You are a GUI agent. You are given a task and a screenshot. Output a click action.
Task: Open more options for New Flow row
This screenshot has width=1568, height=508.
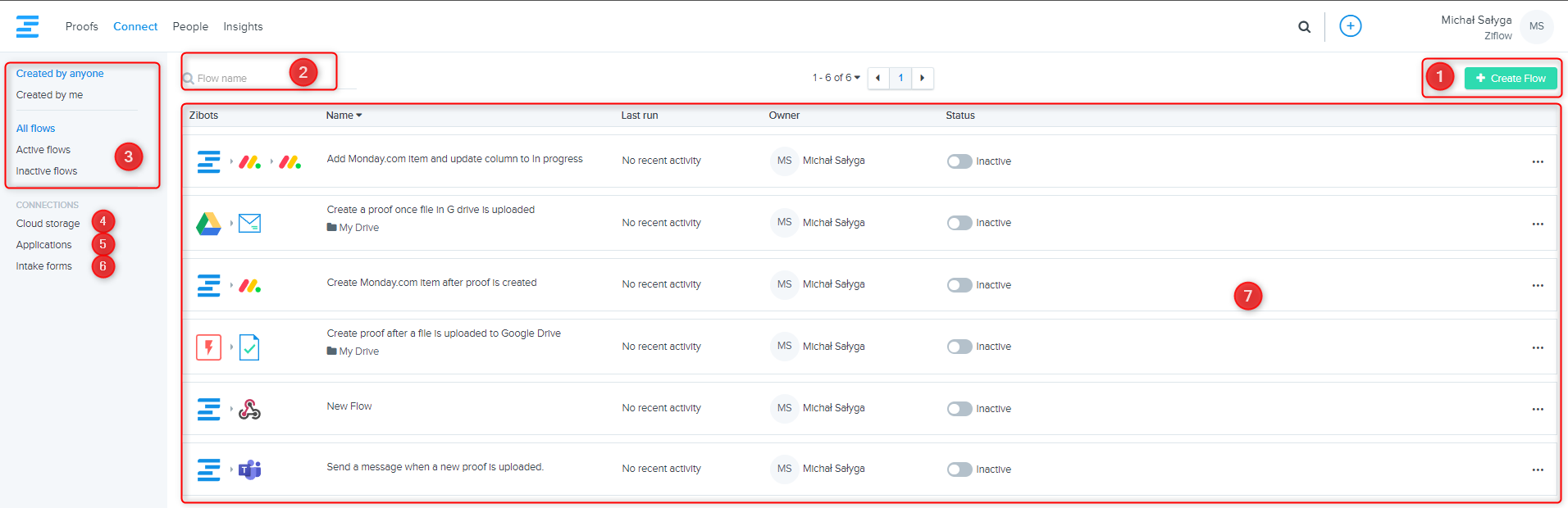point(1537,409)
